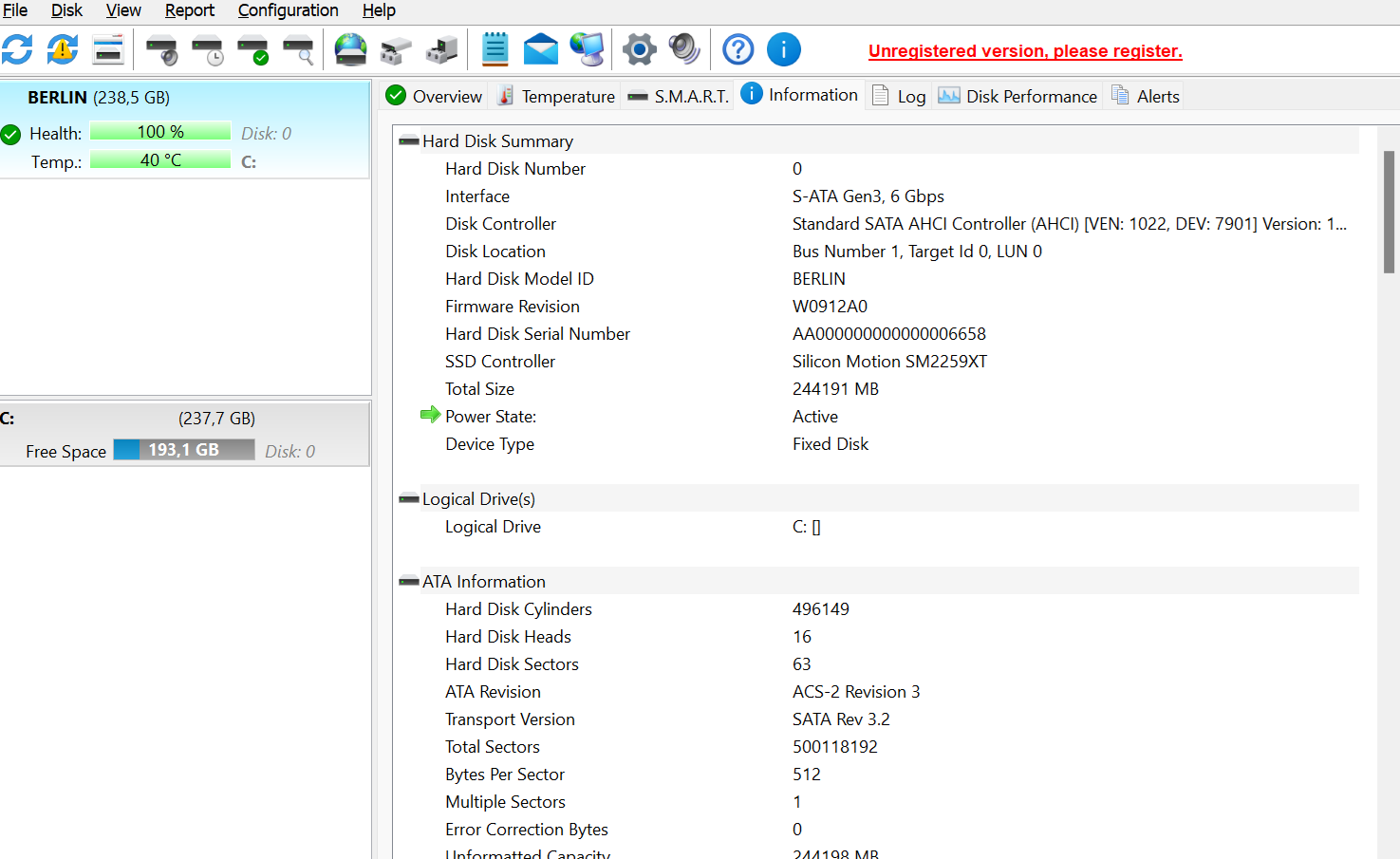Click the disk with magnifying glass icon
Viewport: 1400px width, 859px height.
point(299,49)
